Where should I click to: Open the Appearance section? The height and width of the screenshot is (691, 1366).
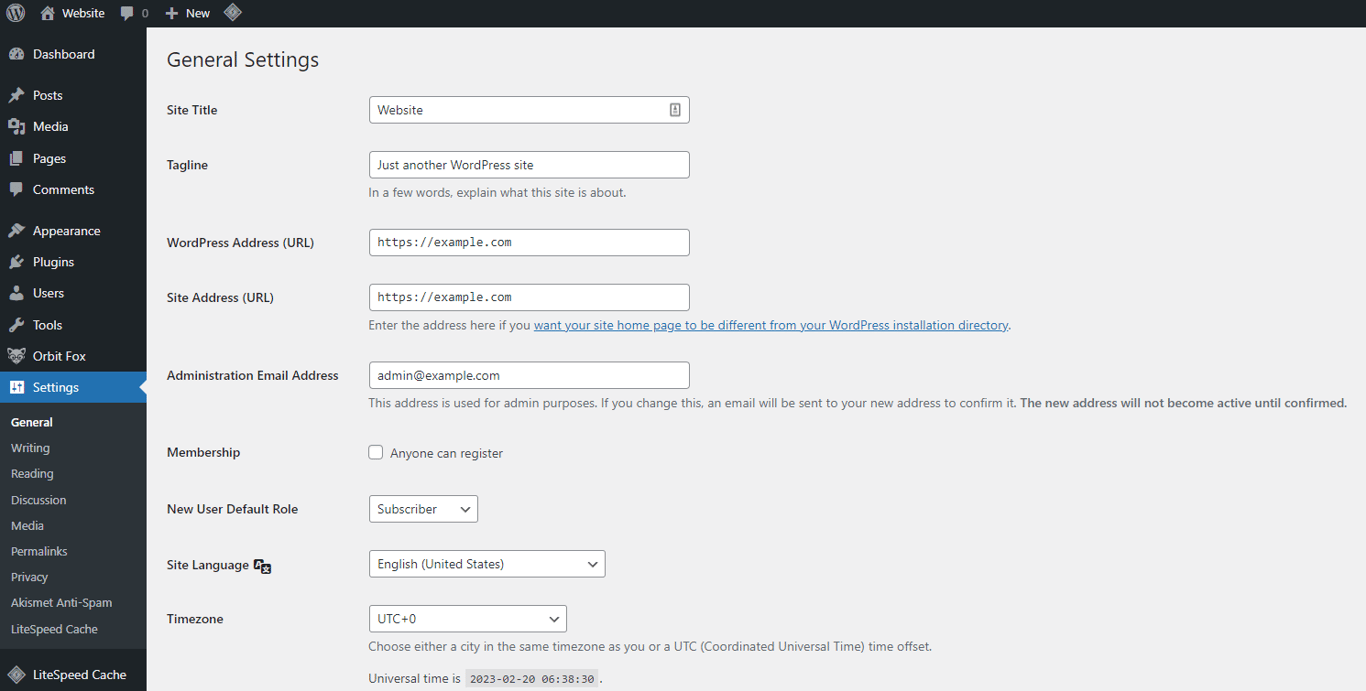66,230
